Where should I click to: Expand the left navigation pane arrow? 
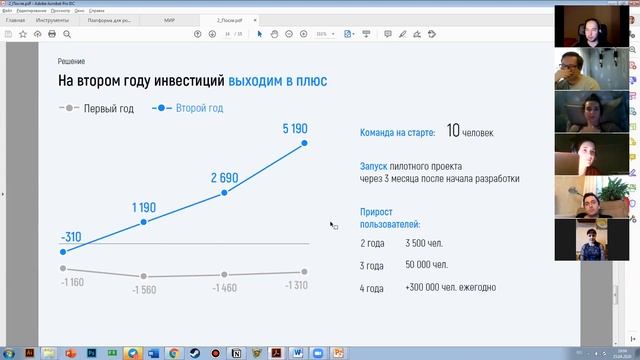point(3,194)
